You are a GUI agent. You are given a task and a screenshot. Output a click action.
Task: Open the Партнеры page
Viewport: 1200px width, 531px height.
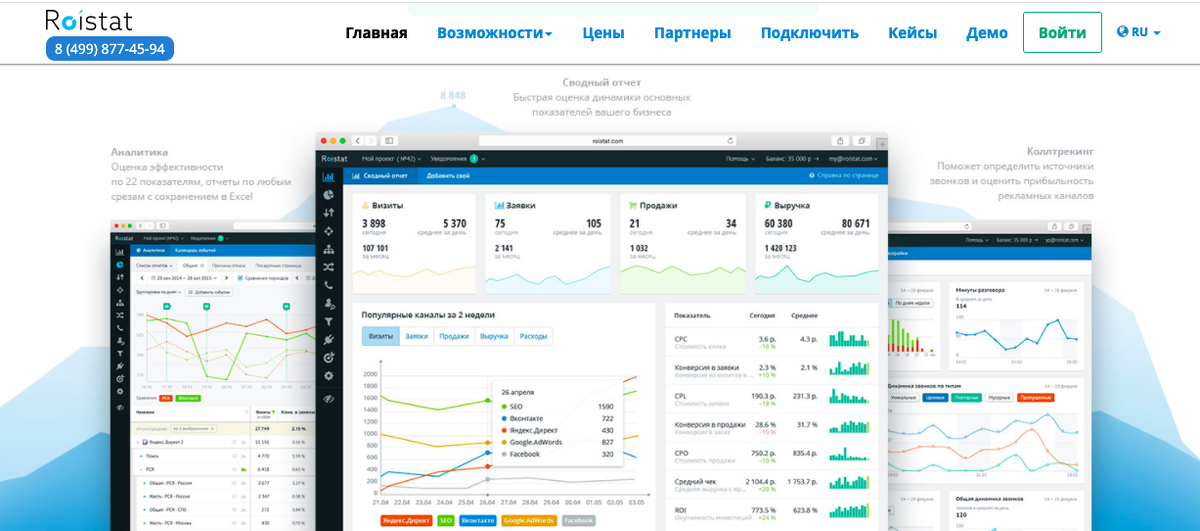click(x=692, y=33)
